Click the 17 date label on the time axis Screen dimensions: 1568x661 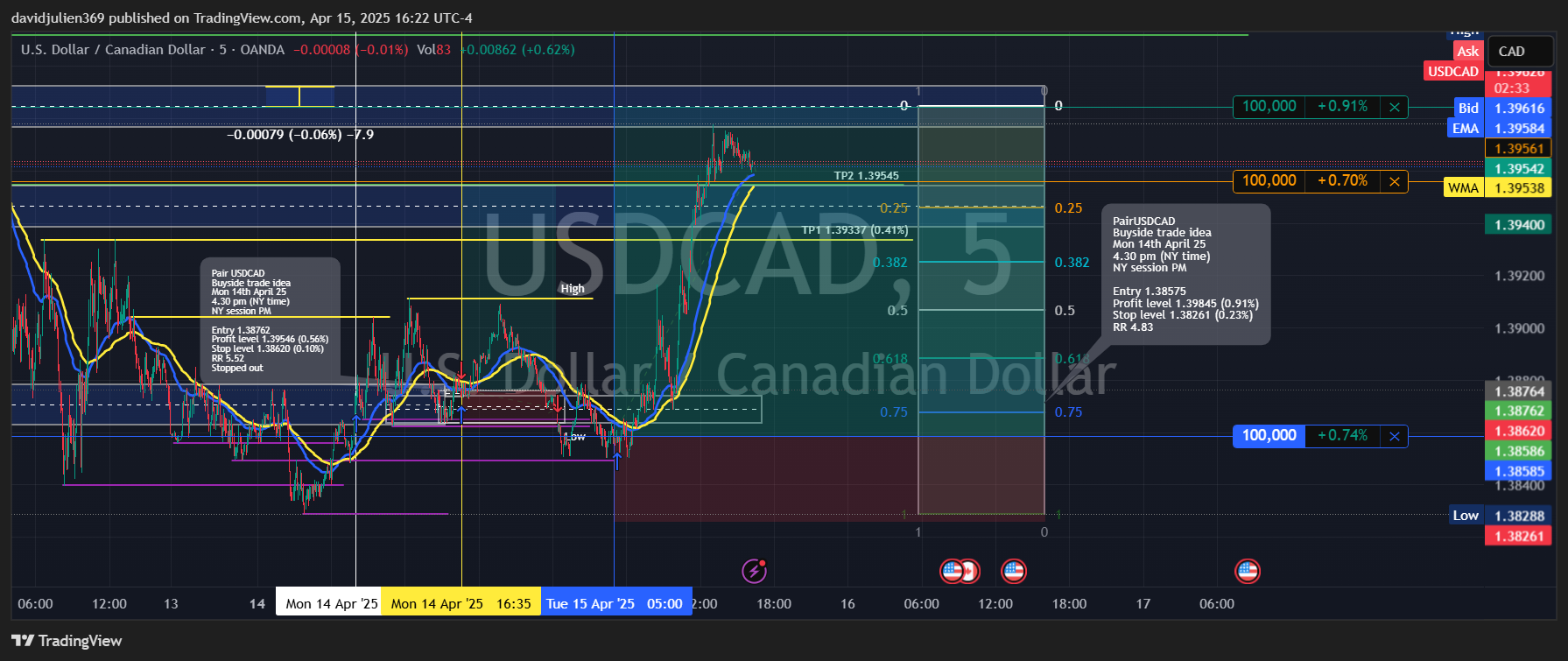tap(1143, 604)
